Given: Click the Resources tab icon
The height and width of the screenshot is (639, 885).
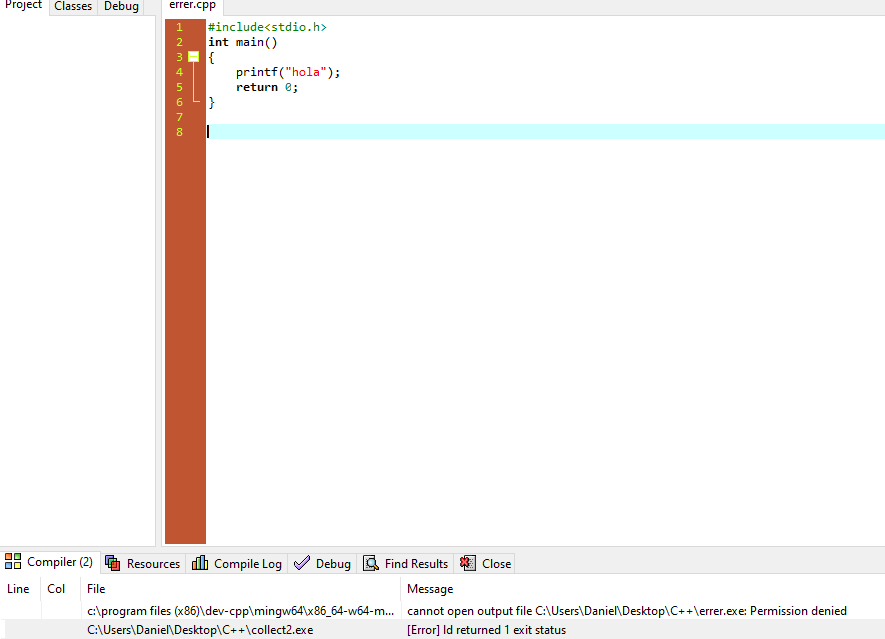Looking at the screenshot, I should click(113, 563).
